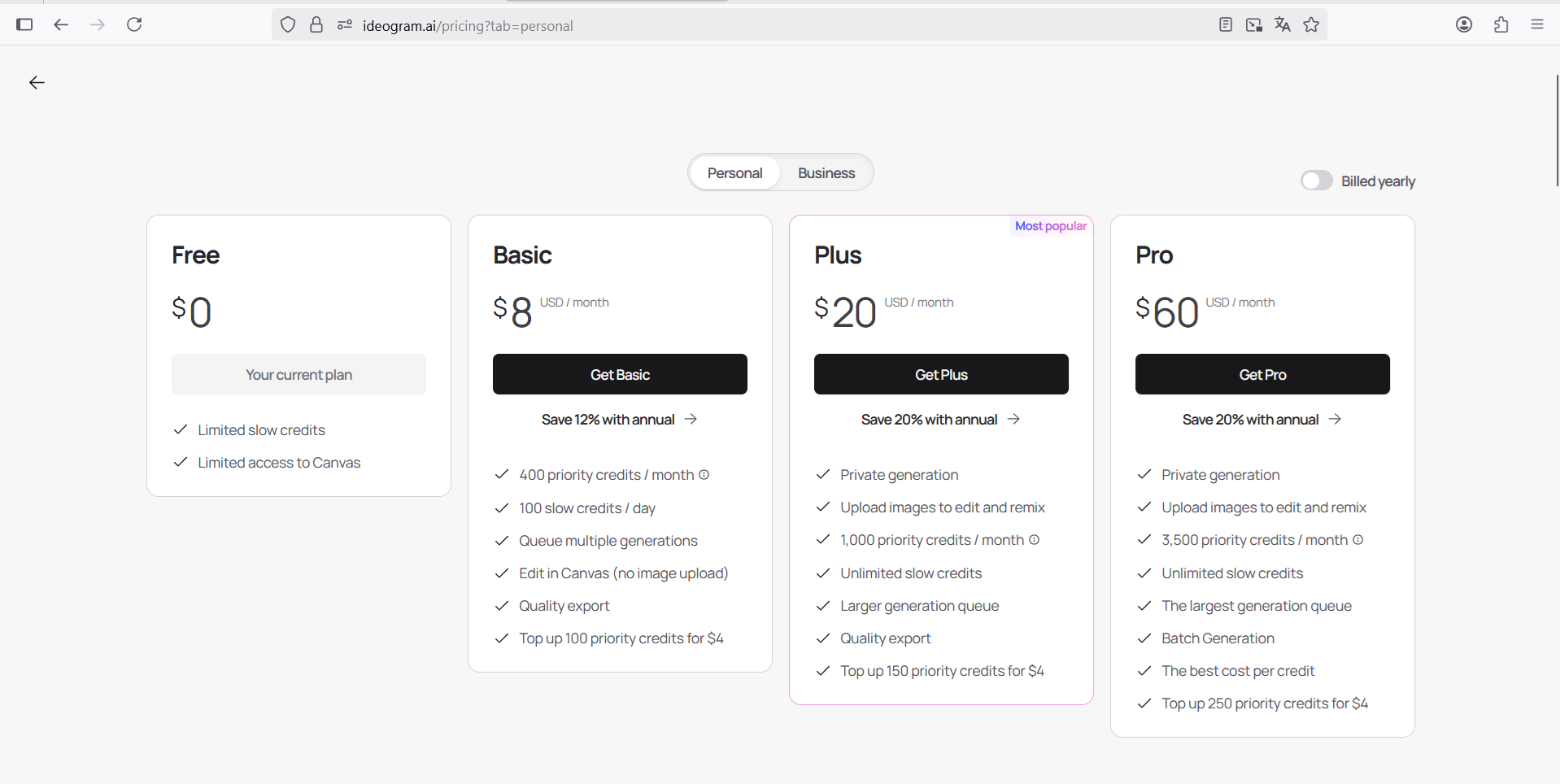
Task: Select the Personal tab
Action: pyautogui.click(x=734, y=173)
